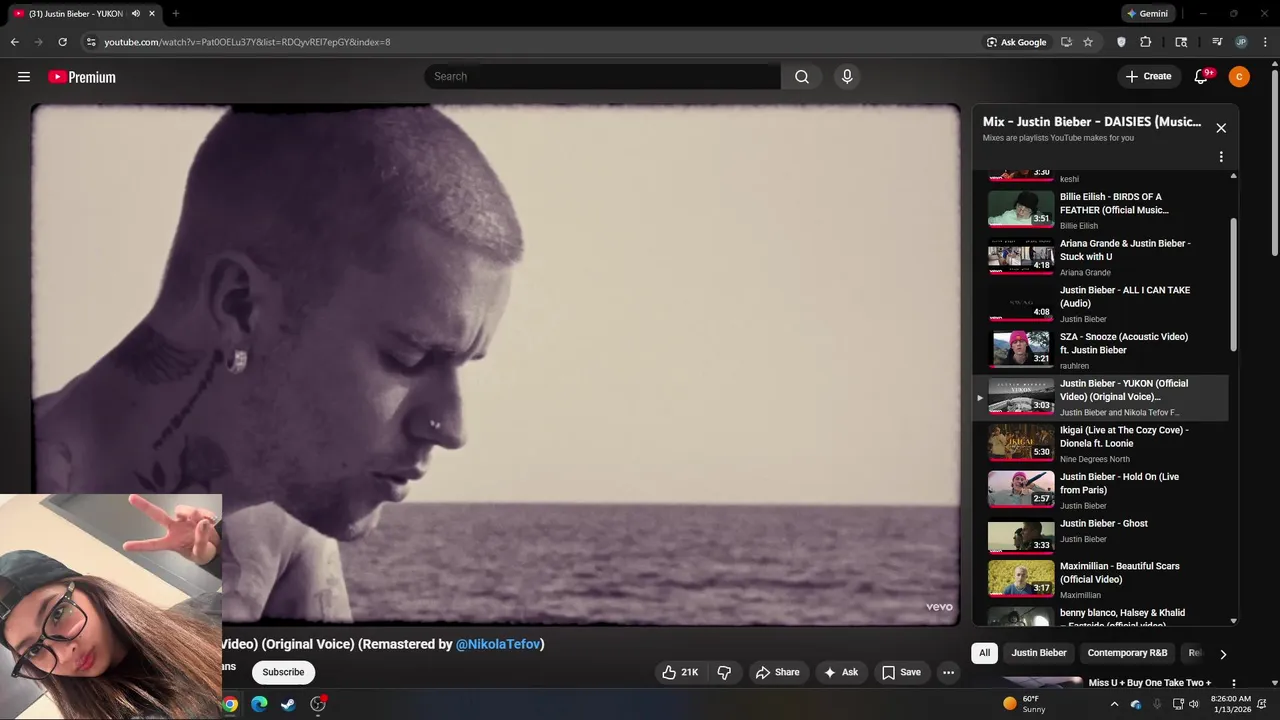Play Ikigai Live at The Cozy Cove
The height and width of the screenshot is (720, 1280).
tap(1100, 444)
